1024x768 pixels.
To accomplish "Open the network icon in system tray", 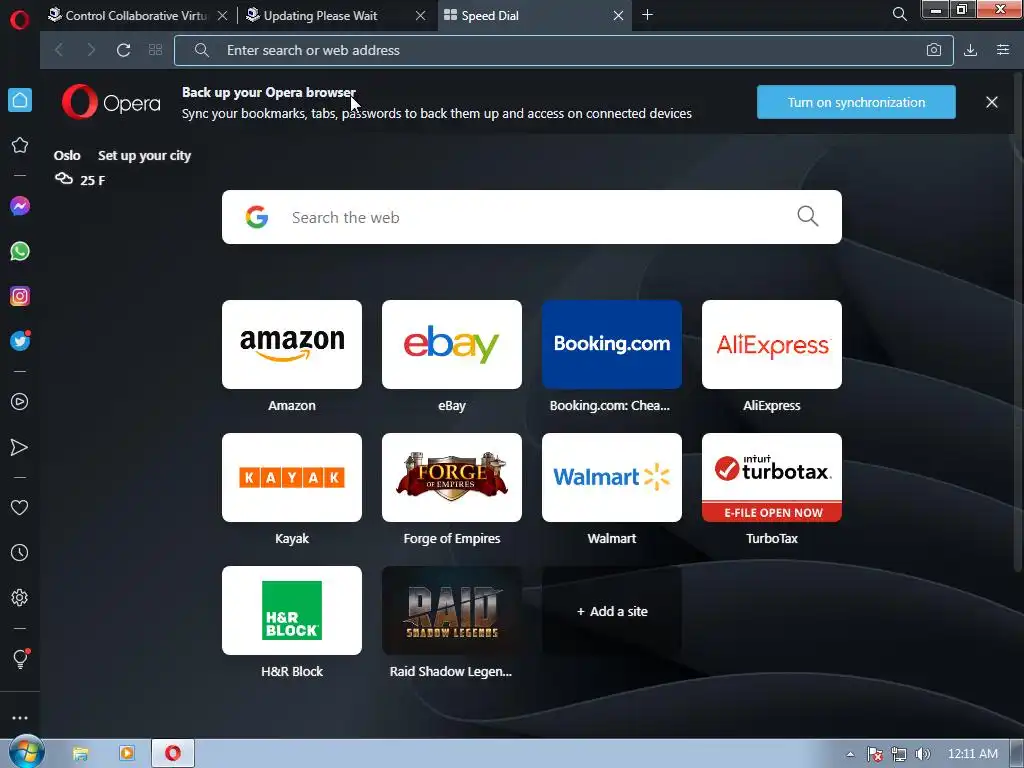I will pos(899,754).
